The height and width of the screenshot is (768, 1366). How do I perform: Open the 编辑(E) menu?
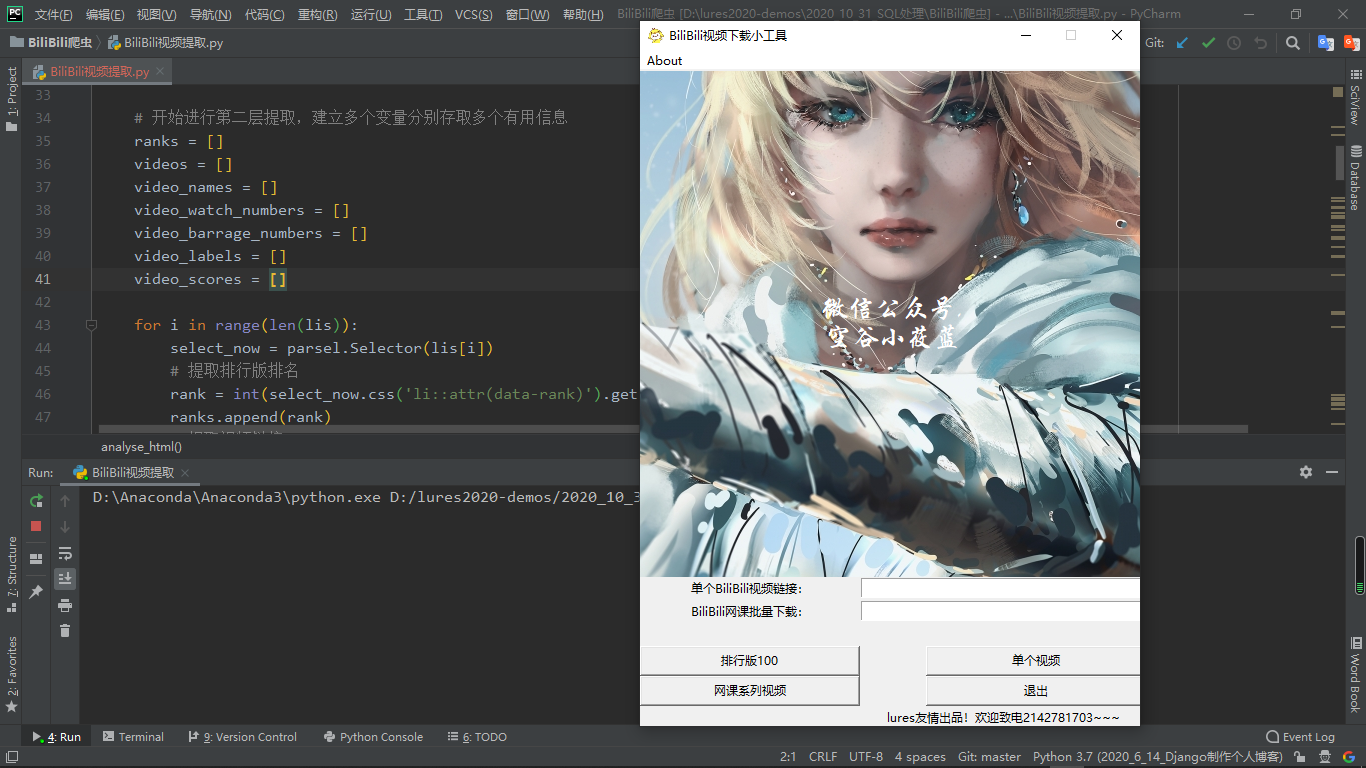point(105,14)
